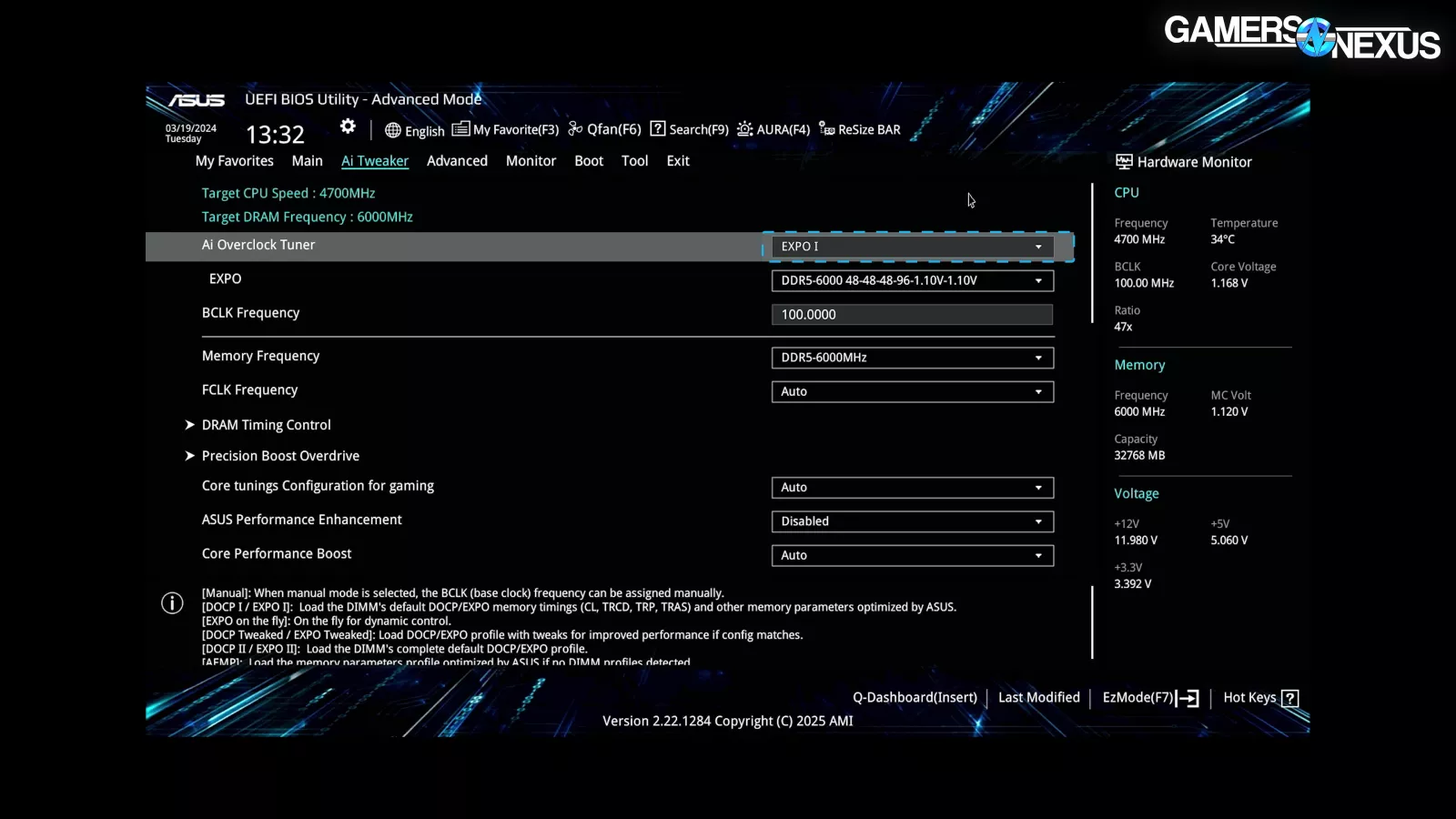Open the FCLK Frequency dropdown
The width and height of the screenshot is (1456, 819).
coord(913,391)
